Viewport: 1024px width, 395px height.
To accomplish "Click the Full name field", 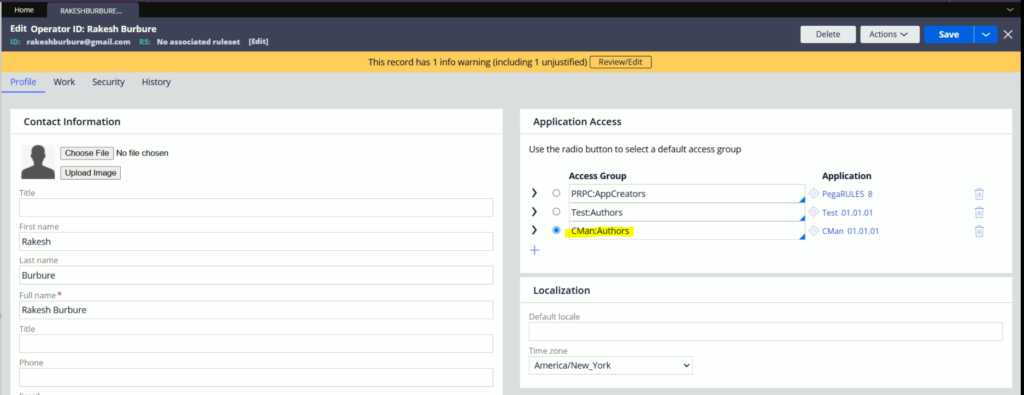I will click(256, 309).
